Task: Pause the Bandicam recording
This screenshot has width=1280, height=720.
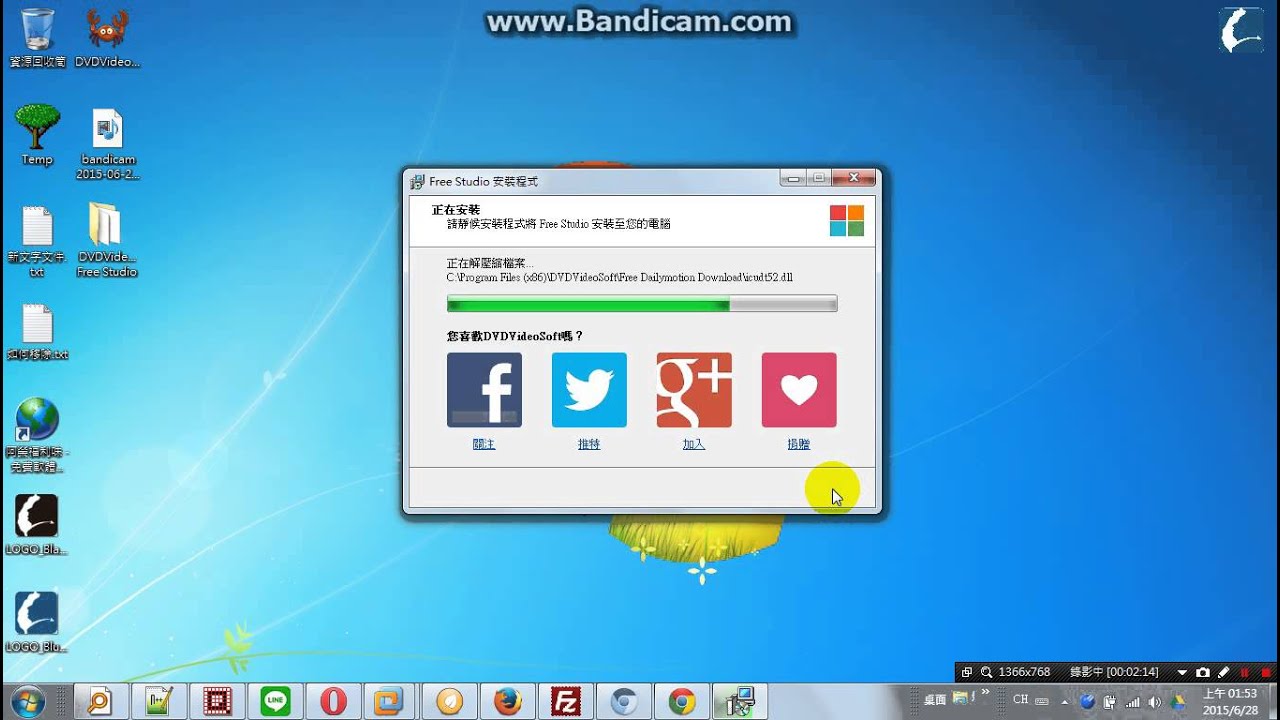Action: click(1245, 672)
